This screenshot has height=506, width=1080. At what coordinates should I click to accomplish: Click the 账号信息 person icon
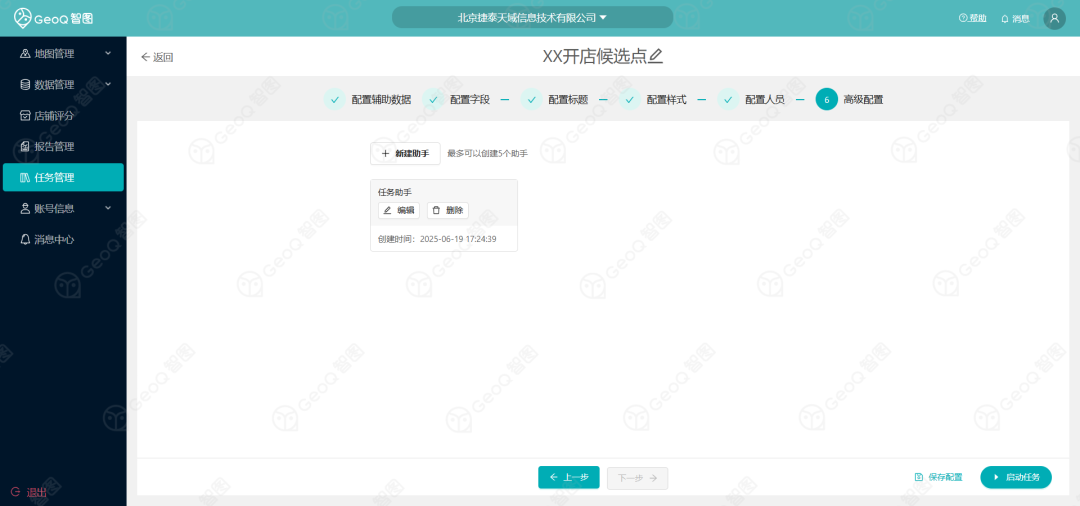[x=25, y=209]
